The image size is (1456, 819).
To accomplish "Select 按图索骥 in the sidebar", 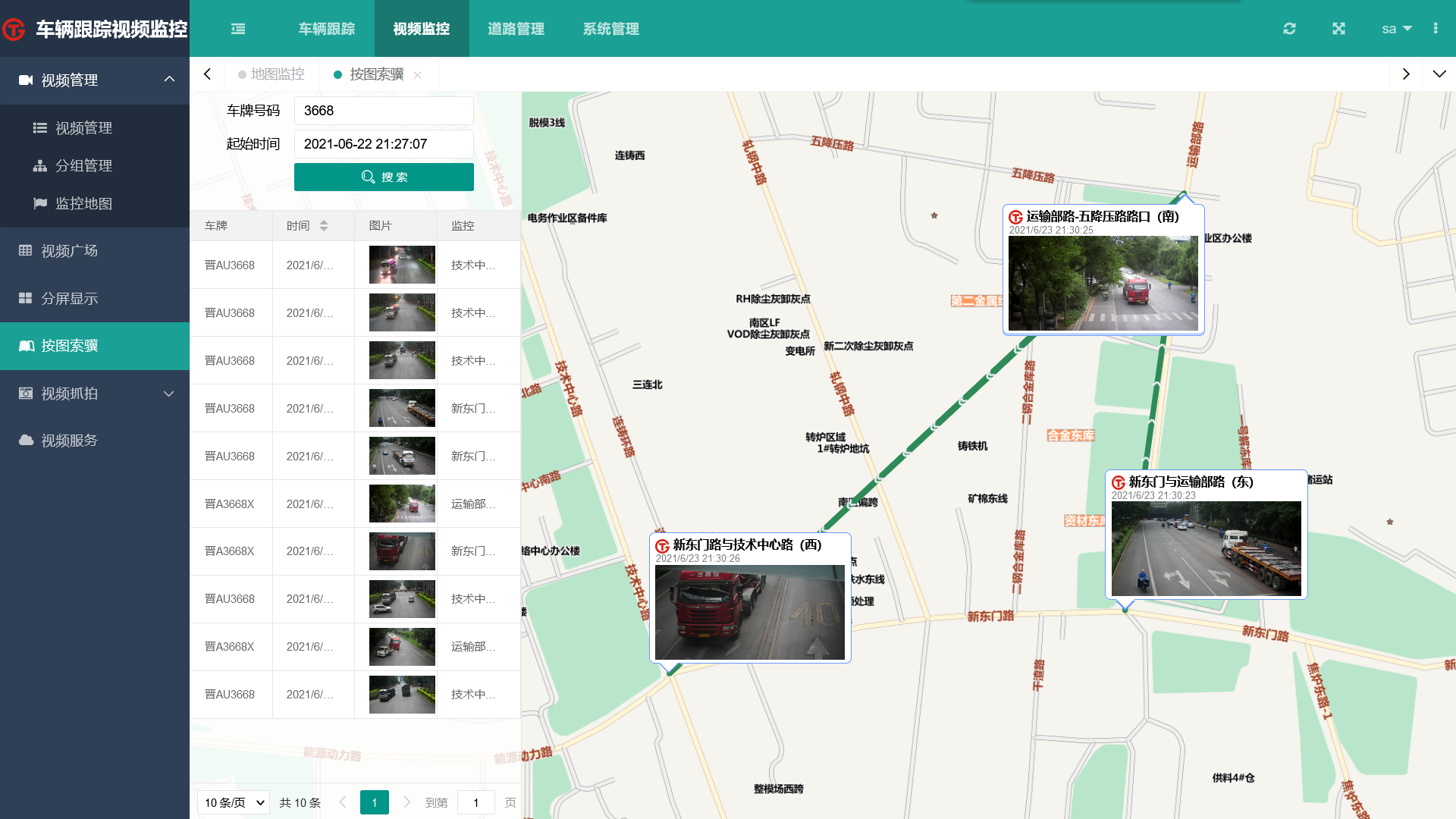I will coord(95,346).
